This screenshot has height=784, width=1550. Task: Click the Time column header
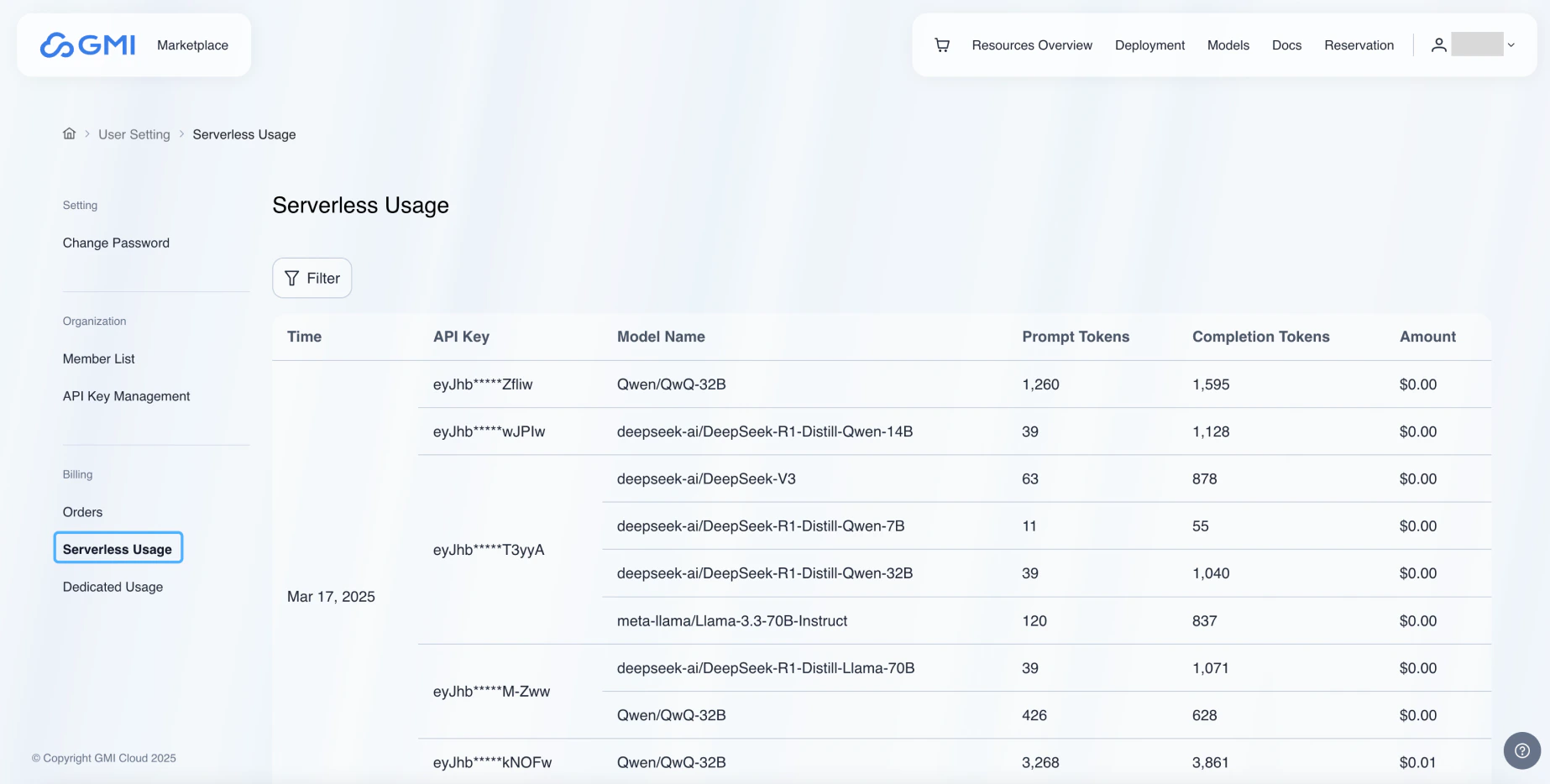(304, 337)
